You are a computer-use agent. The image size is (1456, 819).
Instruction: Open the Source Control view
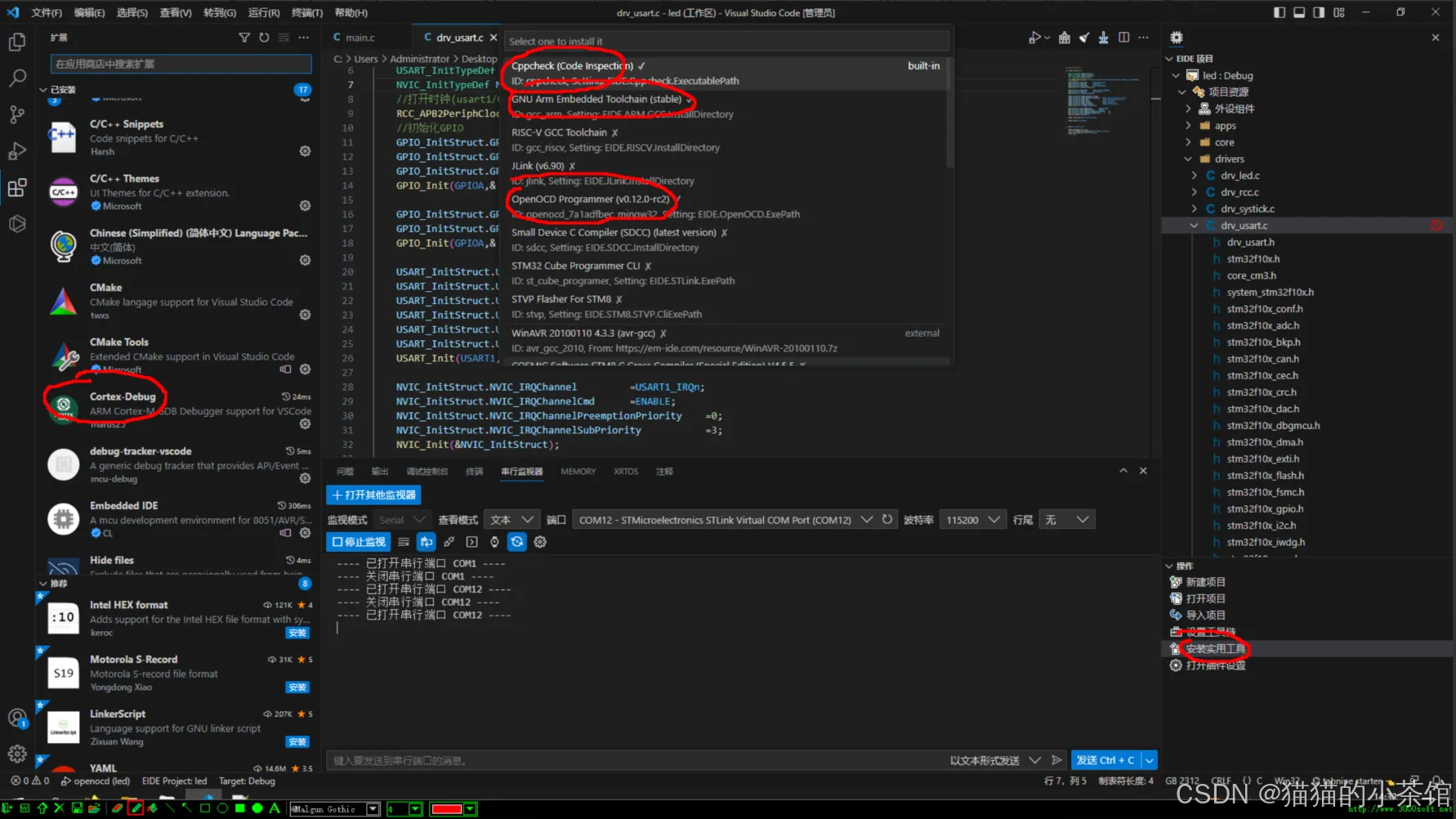tap(17, 114)
